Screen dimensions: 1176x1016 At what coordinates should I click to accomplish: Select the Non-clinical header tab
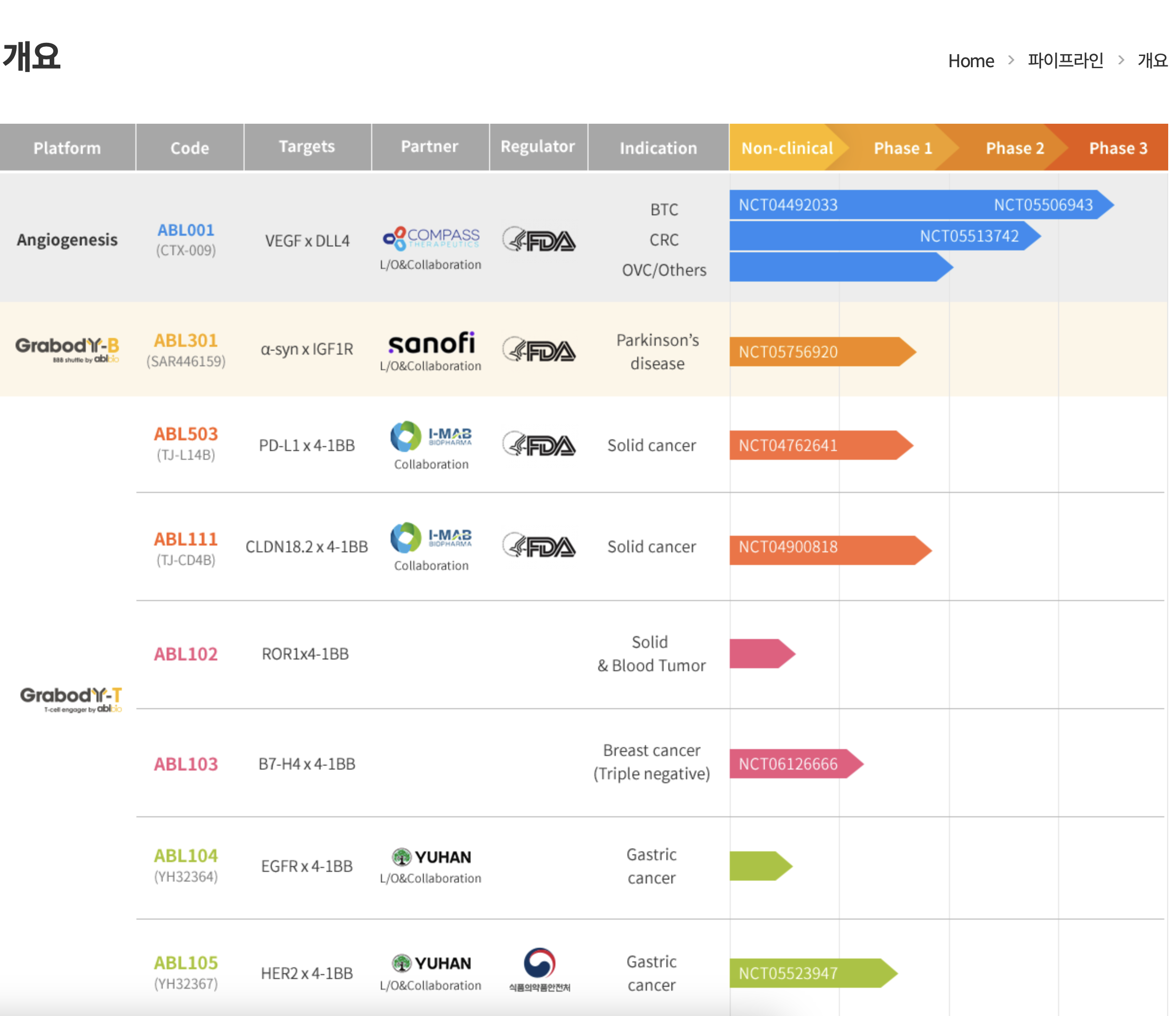click(x=787, y=148)
